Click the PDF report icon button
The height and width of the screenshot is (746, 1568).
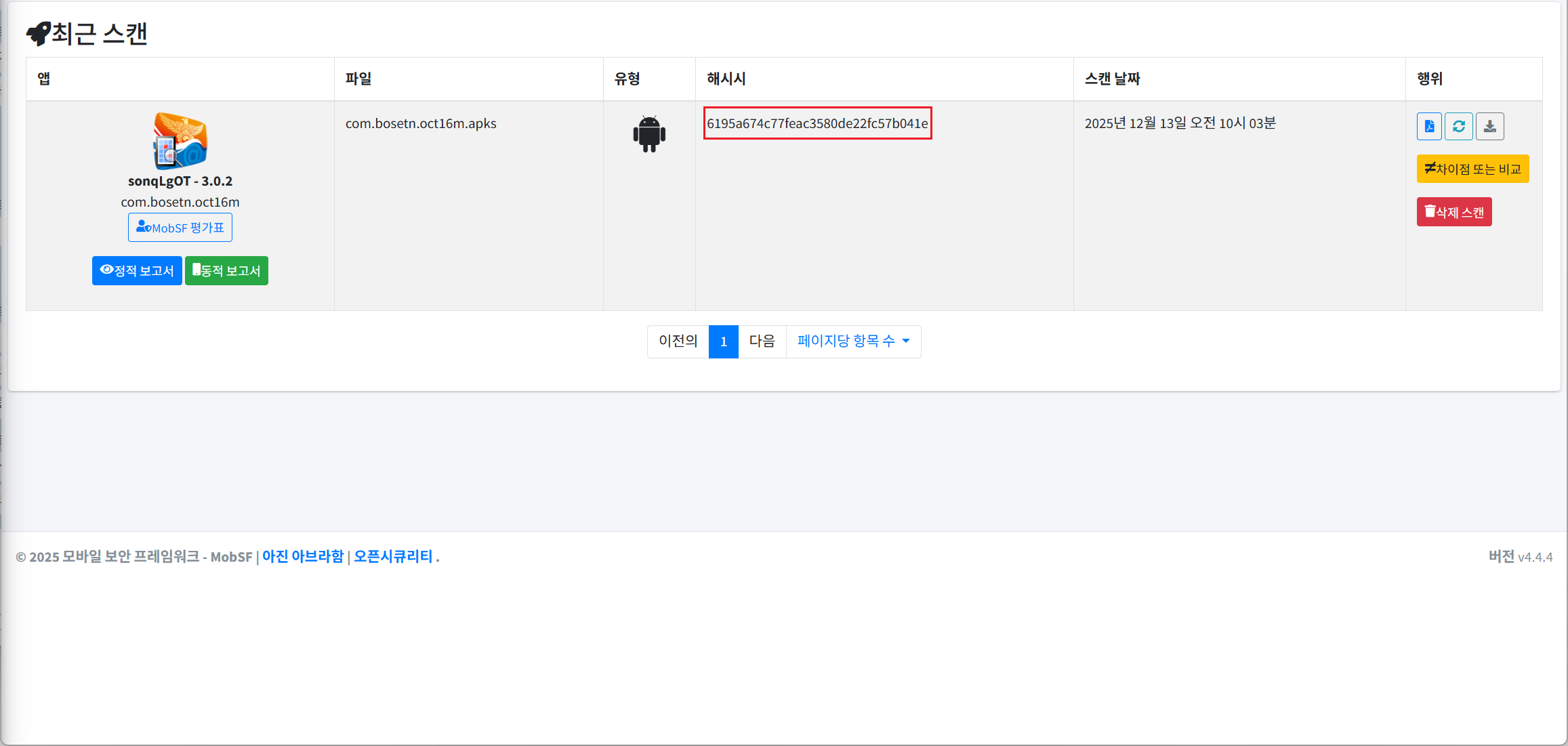(x=1429, y=127)
